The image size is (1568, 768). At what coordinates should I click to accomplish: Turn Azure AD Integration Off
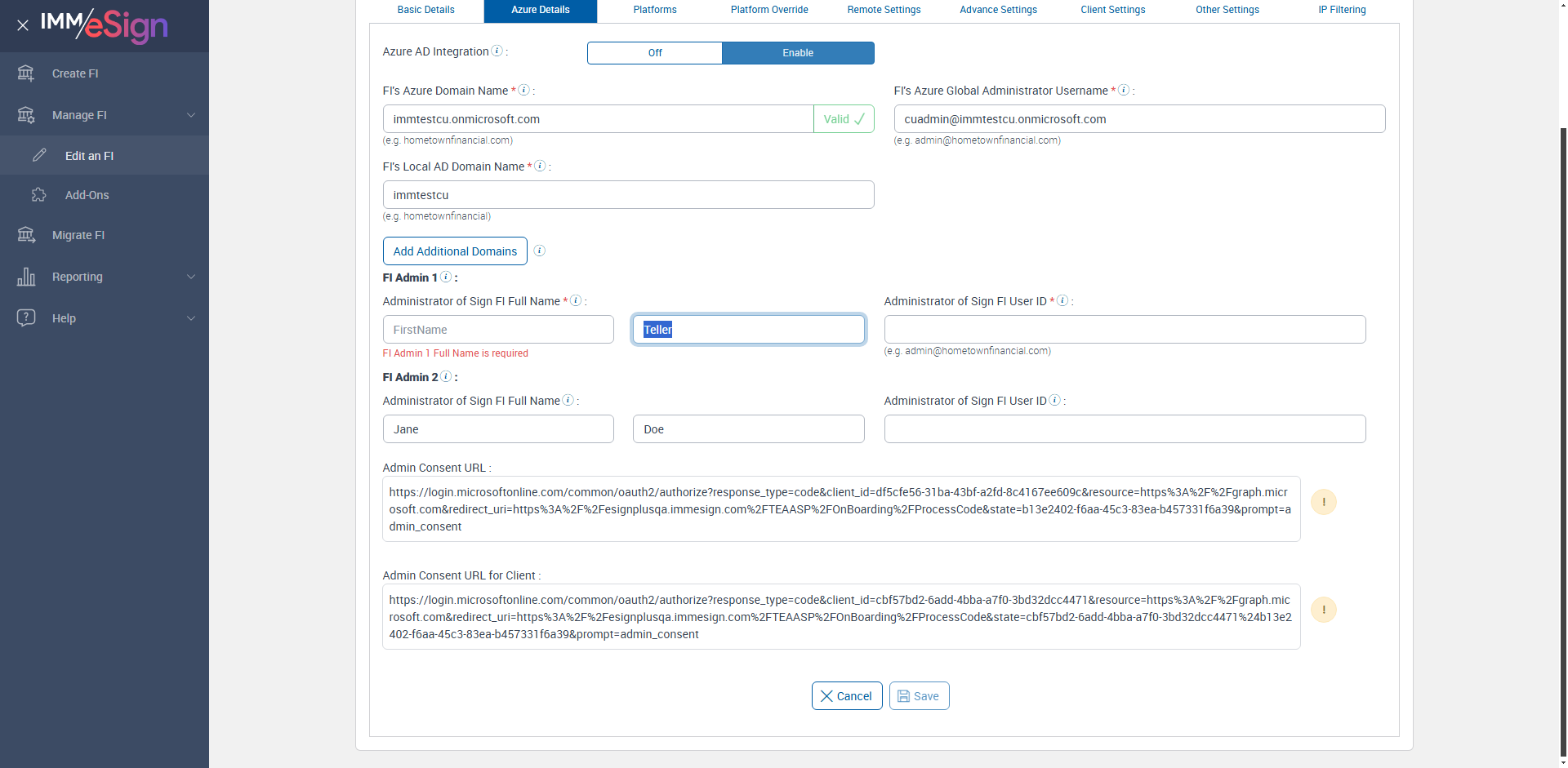[655, 53]
